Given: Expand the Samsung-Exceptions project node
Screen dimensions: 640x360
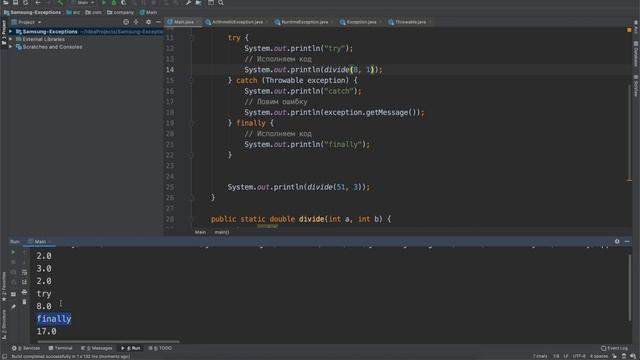Looking at the screenshot, I should pyautogui.click(x=11, y=31).
